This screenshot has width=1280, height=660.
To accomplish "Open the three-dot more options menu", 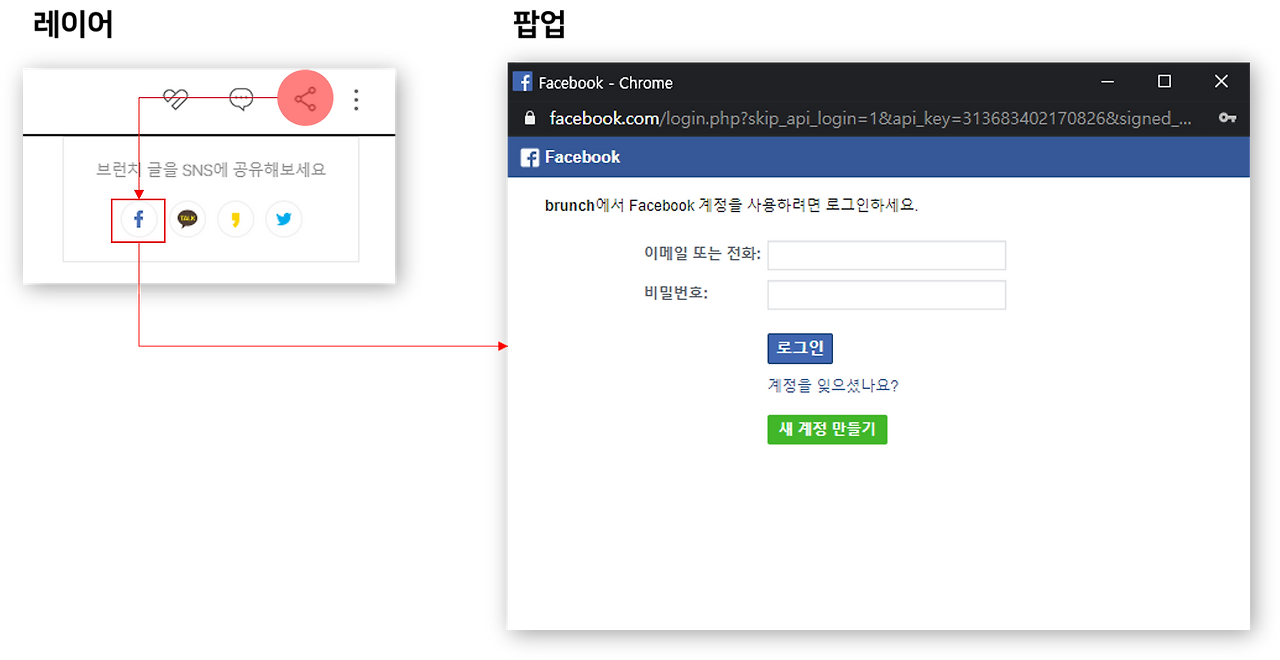I will (357, 99).
